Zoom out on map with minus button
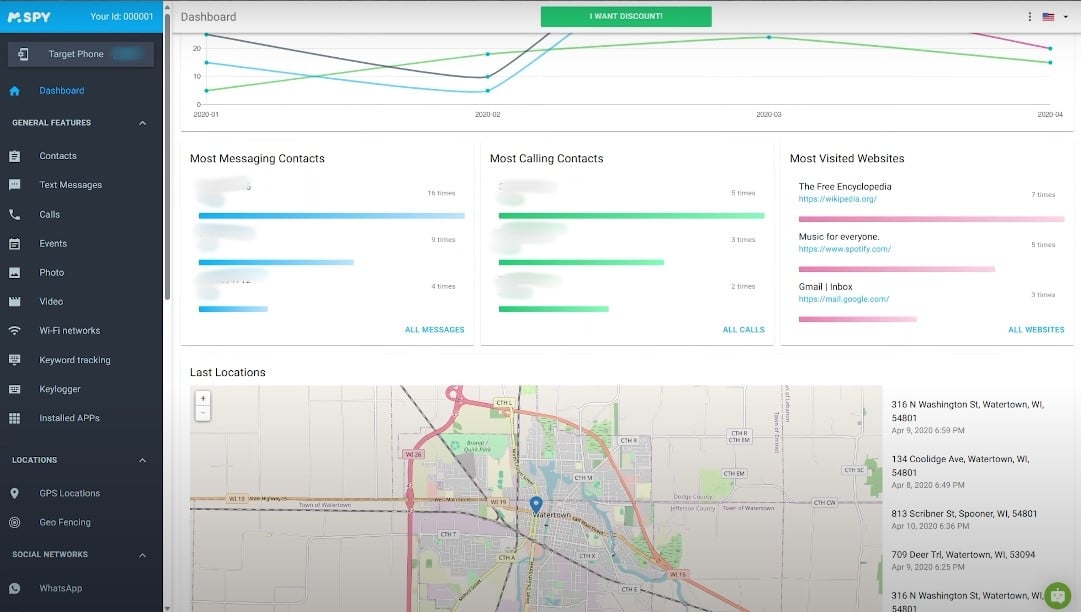This screenshot has width=1081, height=612. pyautogui.click(x=203, y=412)
